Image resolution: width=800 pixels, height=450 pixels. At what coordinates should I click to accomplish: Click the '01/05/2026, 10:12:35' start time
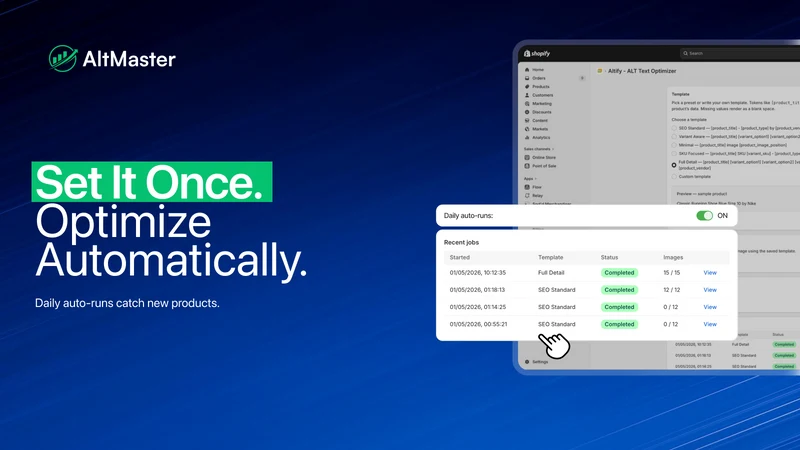click(478, 272)
